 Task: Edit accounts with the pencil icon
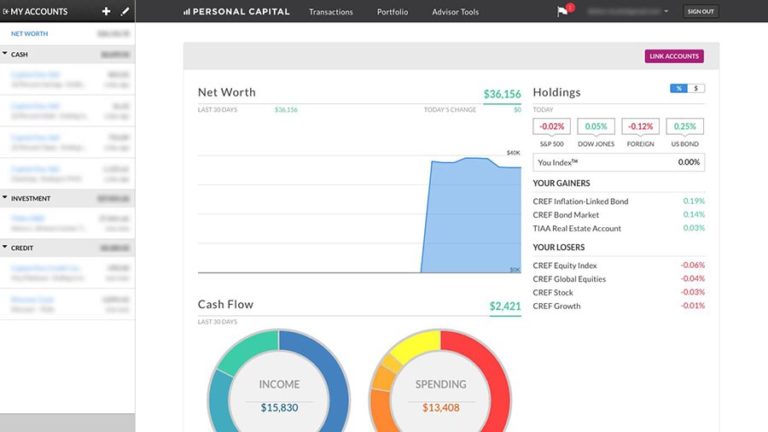pos(125,11)
